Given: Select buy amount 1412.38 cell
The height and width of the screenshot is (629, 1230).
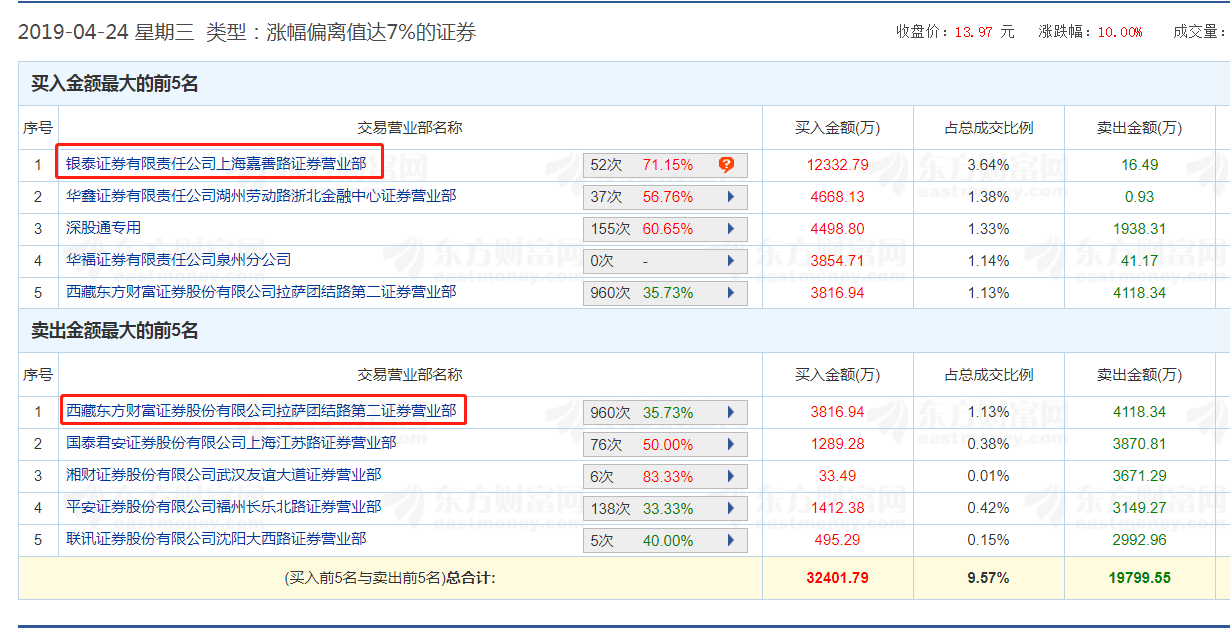Looking at the screenshot, I should click(837, 508).
